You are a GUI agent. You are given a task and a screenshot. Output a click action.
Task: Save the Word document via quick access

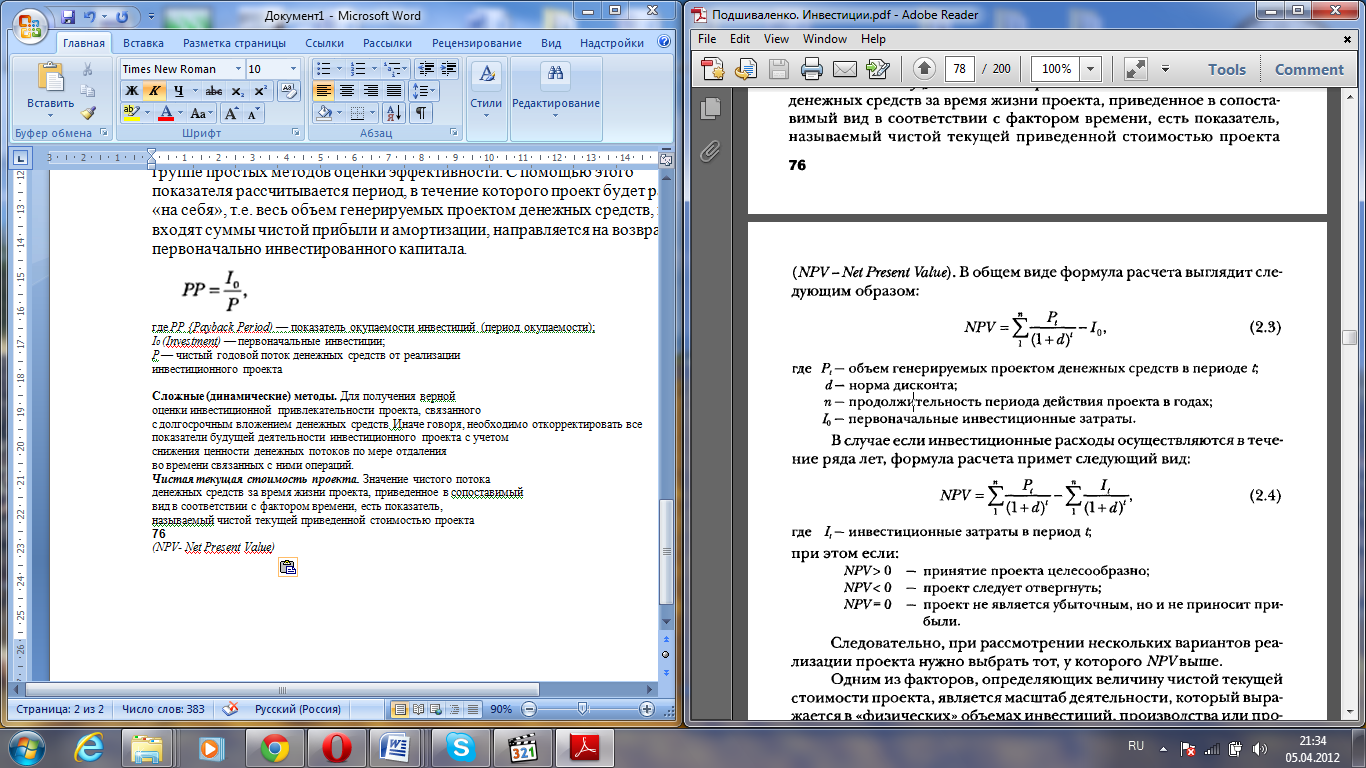click(68, 17)
